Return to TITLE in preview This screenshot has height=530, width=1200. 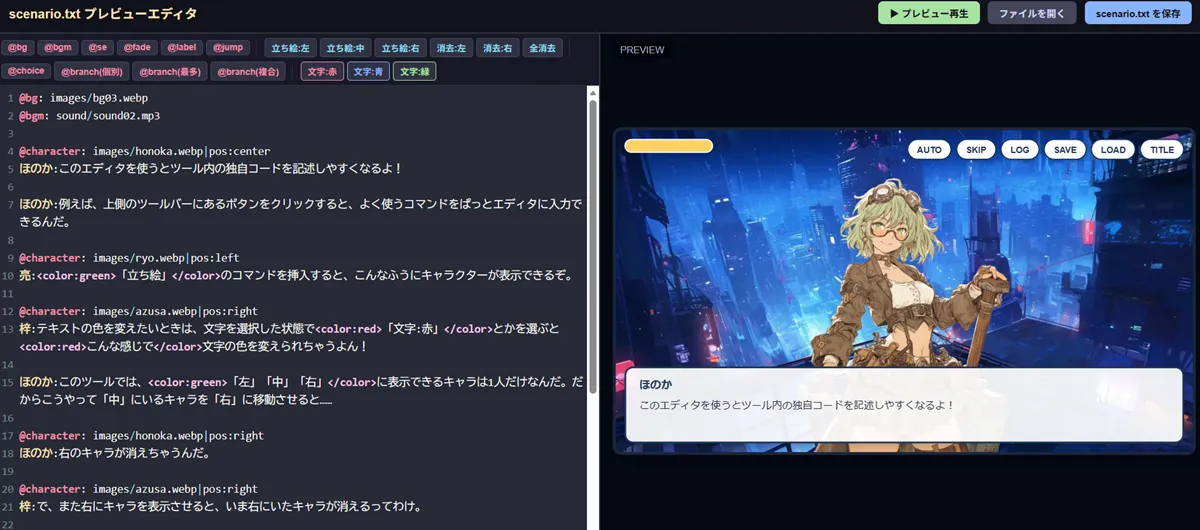[x=1162, y=150]
